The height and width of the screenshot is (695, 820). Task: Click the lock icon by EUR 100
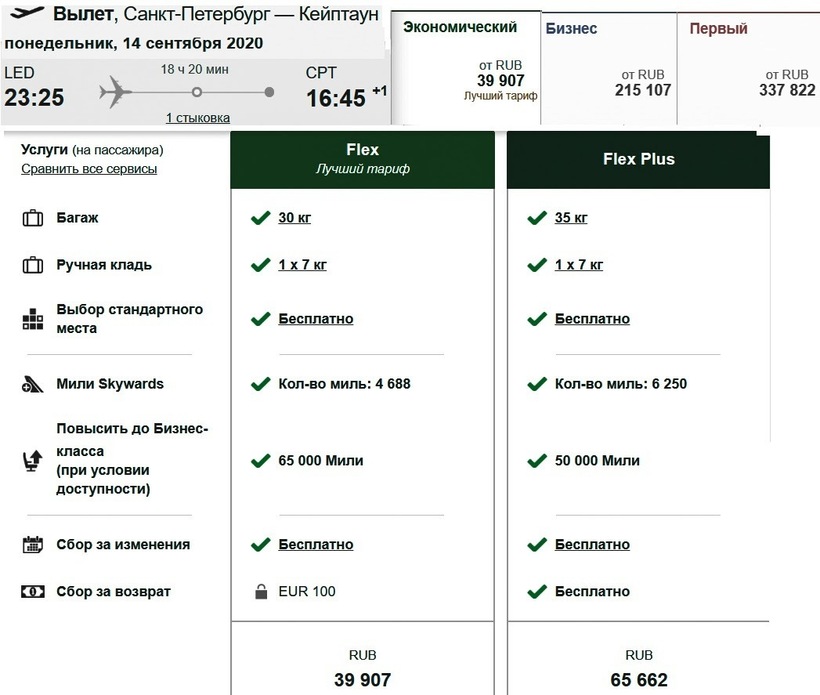pyautogui.click(x=261, y=592)
